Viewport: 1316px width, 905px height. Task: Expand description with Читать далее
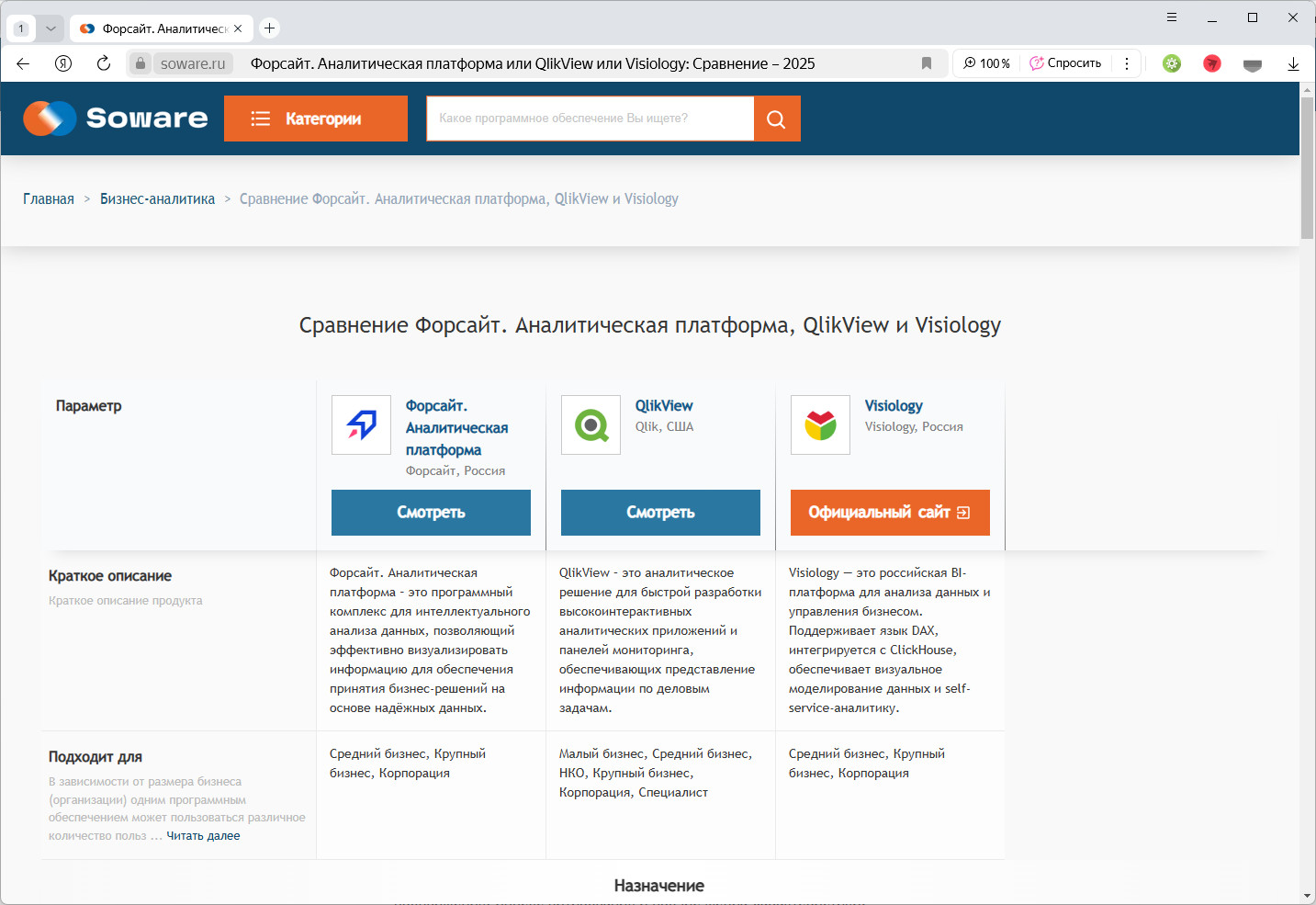pyautogui.click(x=203, y=836)
